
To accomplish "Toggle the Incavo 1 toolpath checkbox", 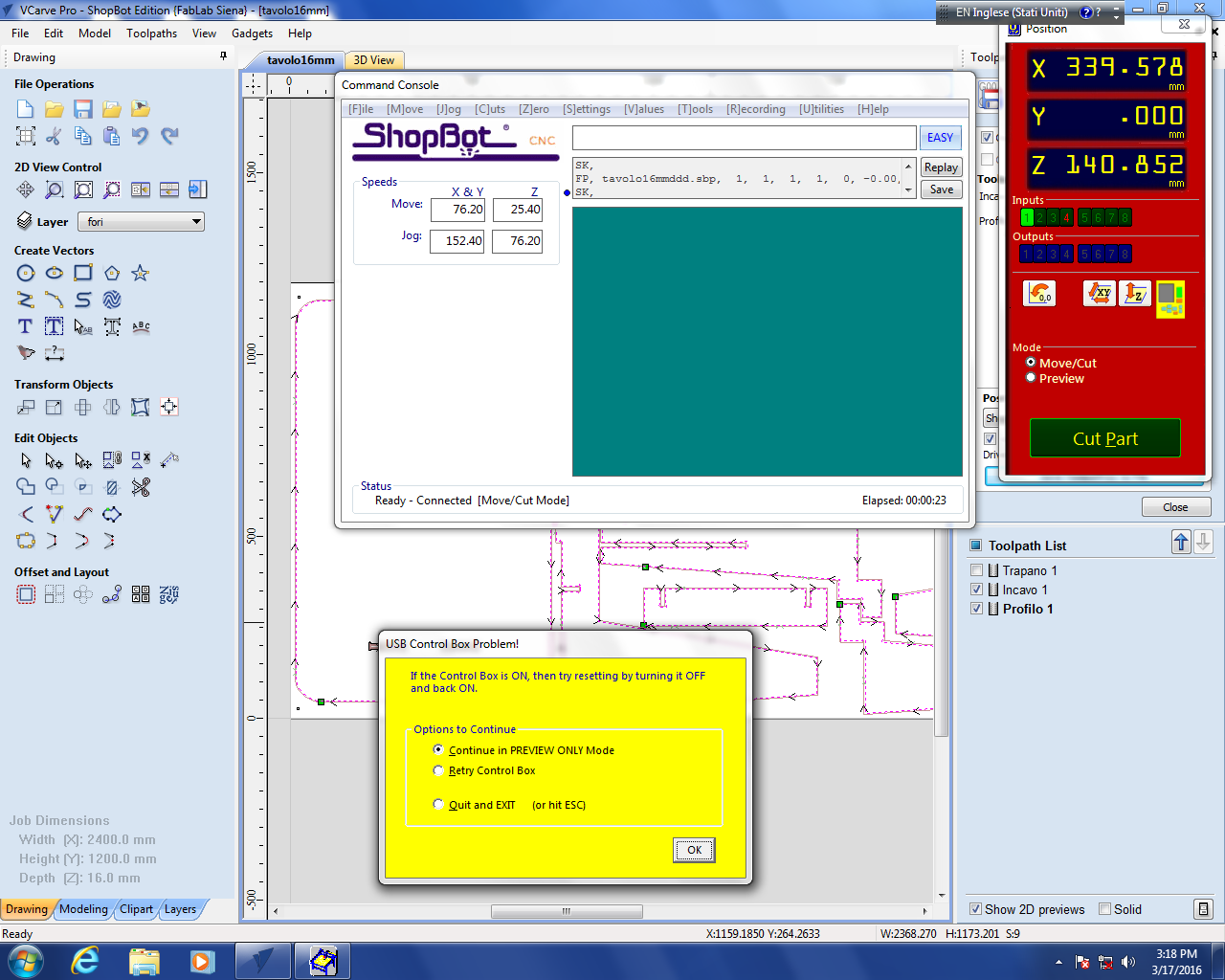I will pos(976,590).
